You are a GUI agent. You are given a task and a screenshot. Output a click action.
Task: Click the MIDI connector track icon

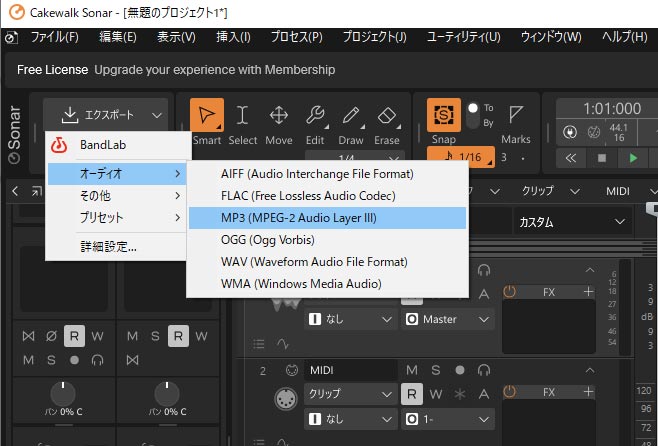(285, 399)
